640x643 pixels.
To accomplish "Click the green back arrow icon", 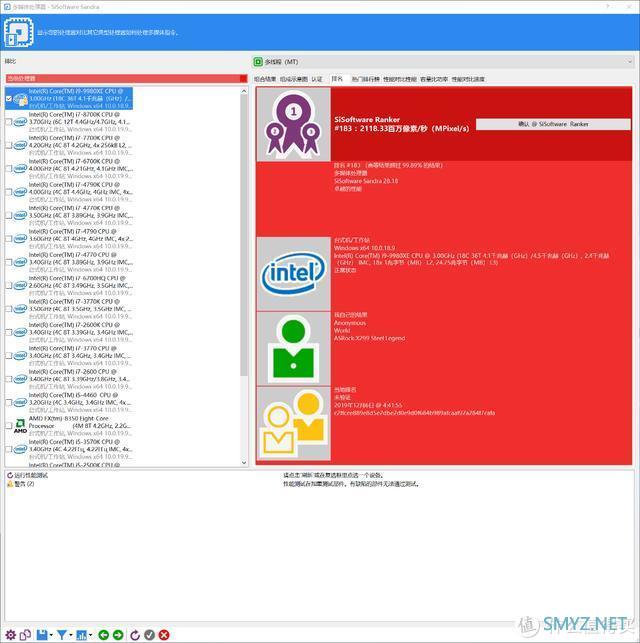I will click(x=104, y=634).
